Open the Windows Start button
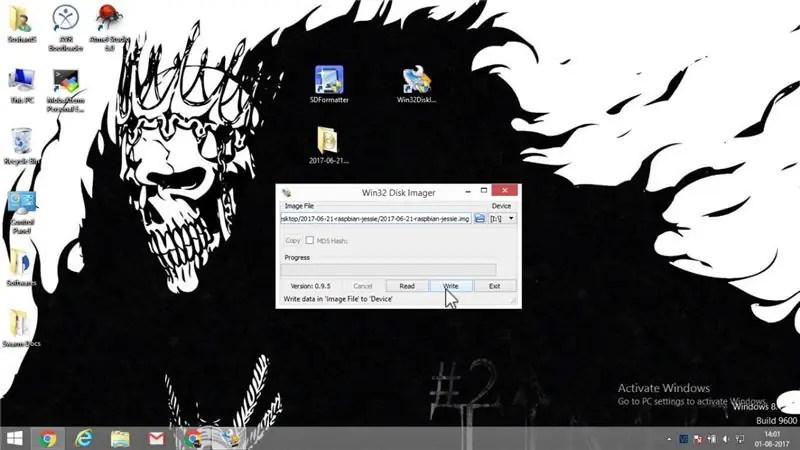 15,438
